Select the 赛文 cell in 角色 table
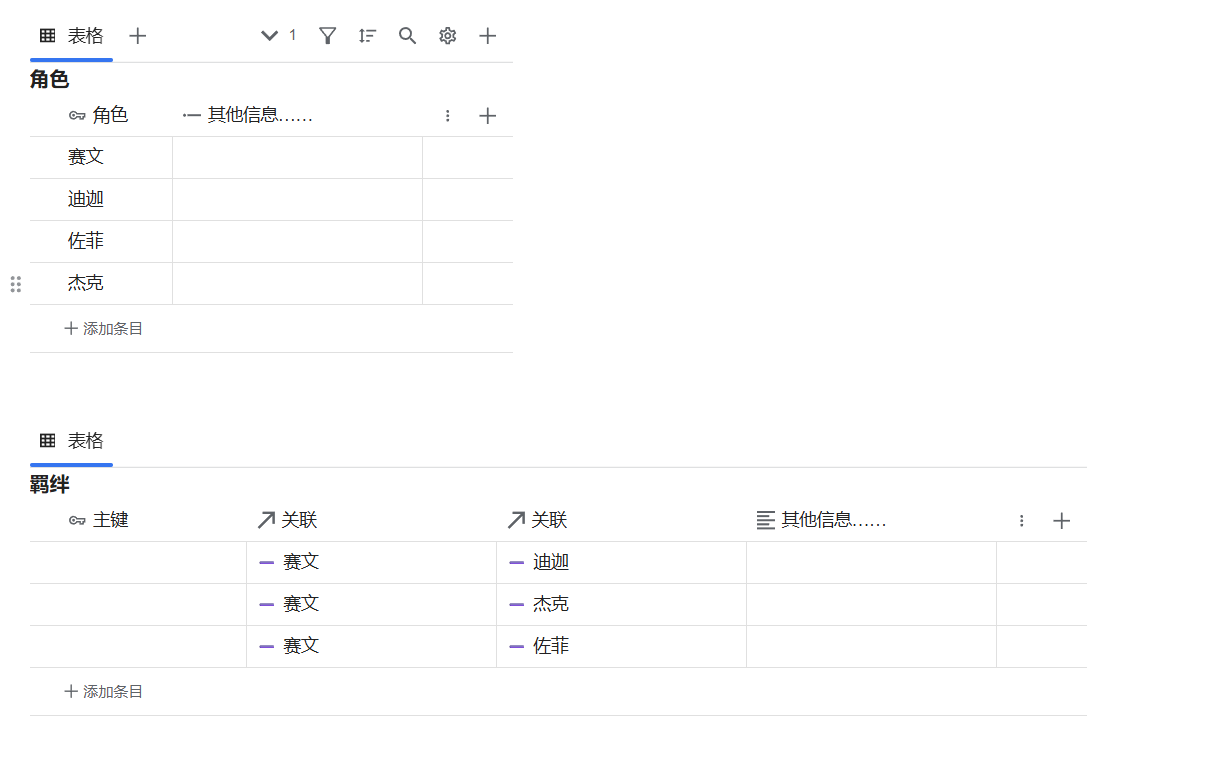The width and height of the screenshot is (1214, 774). (101, 158)
